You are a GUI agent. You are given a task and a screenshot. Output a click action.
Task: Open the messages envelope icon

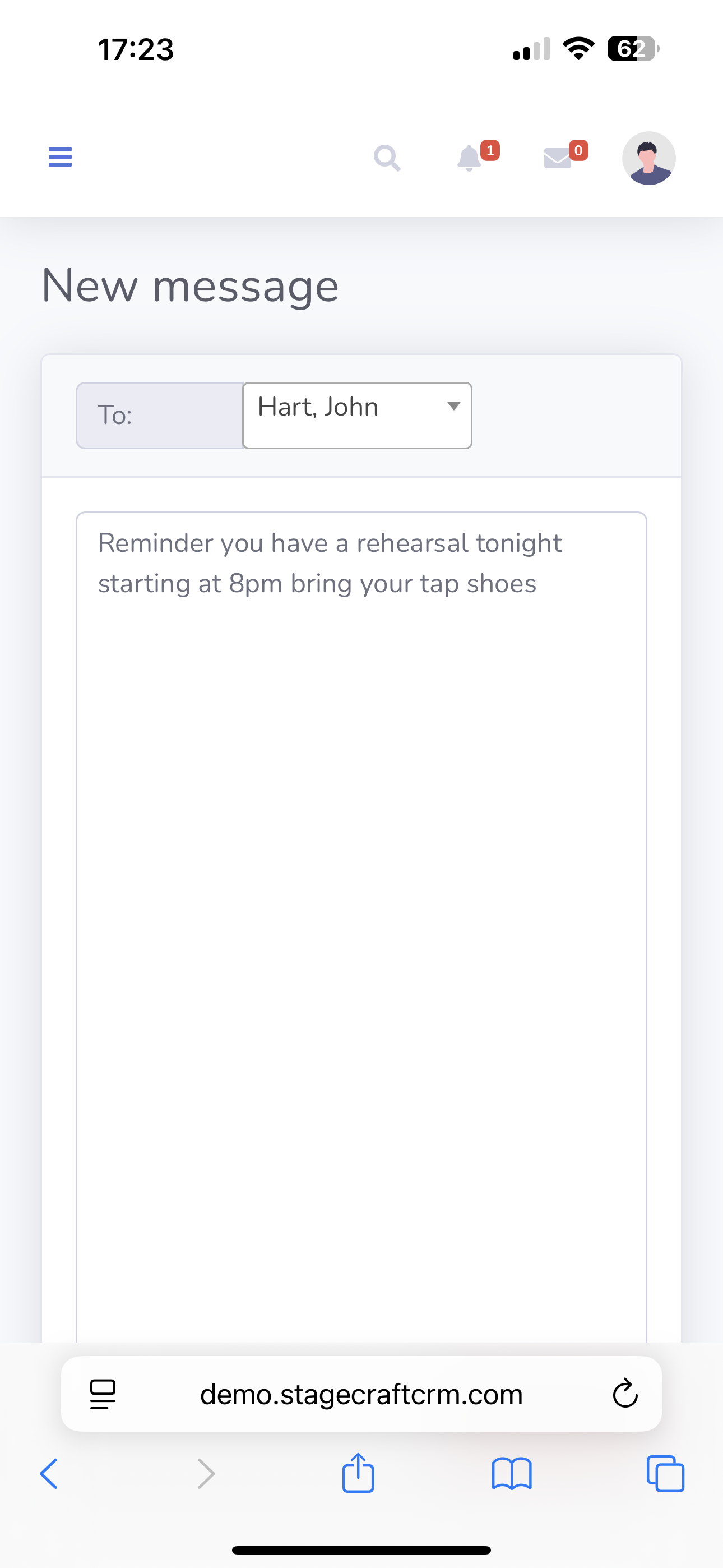click(x=558, y=158)
